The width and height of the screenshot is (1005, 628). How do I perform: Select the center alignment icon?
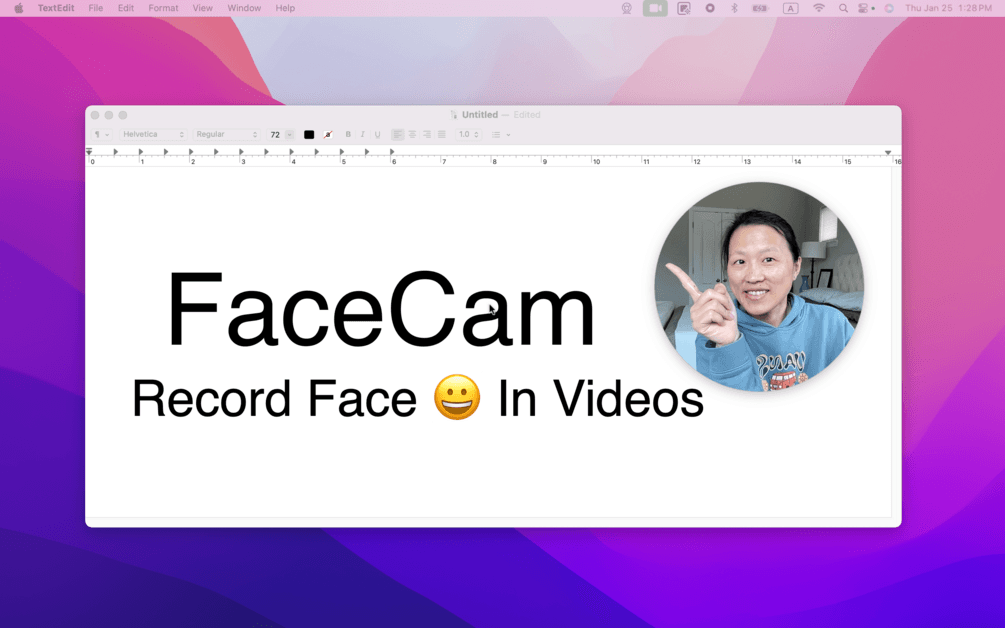(x=411, y=134)
